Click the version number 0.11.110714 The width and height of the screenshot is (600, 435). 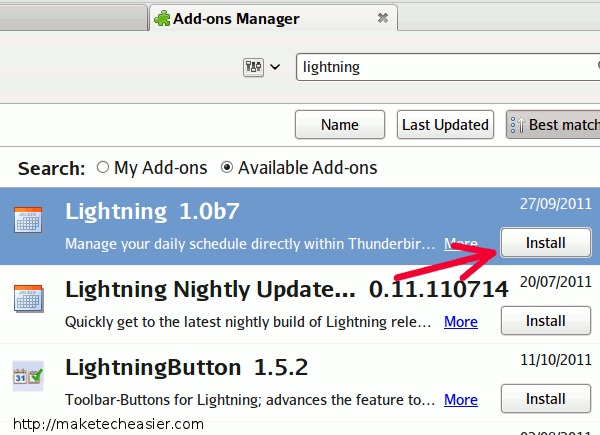439,290
